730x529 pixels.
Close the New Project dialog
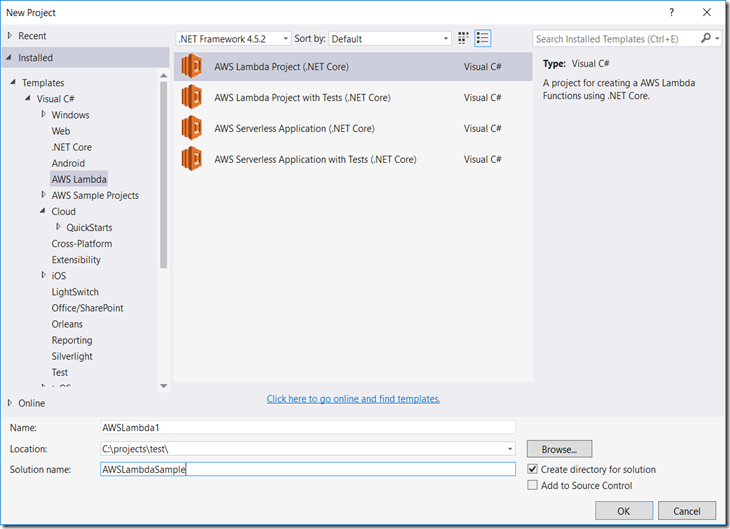[x=706, y=13]
